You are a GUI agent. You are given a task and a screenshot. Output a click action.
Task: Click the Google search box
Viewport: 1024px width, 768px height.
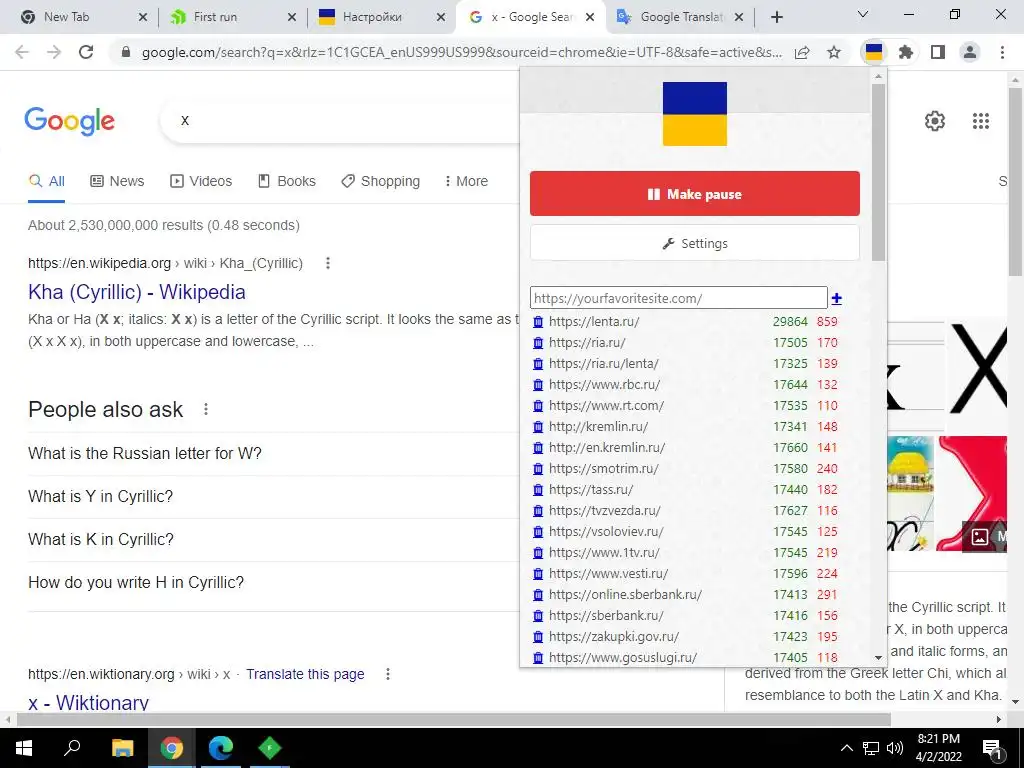pos(340,120)
